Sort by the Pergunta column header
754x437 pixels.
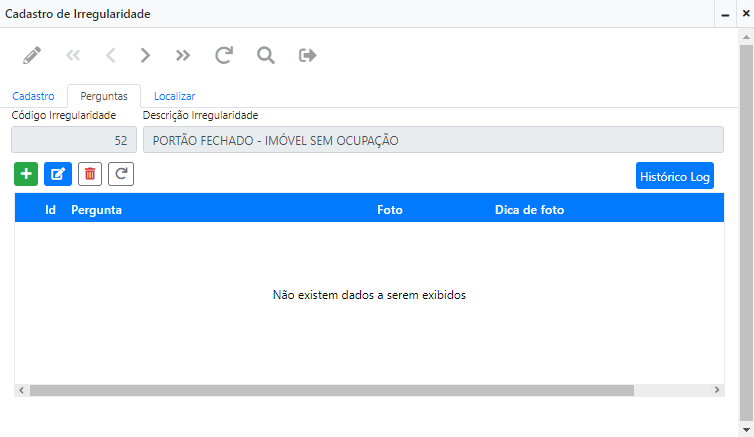coord(97,210)
